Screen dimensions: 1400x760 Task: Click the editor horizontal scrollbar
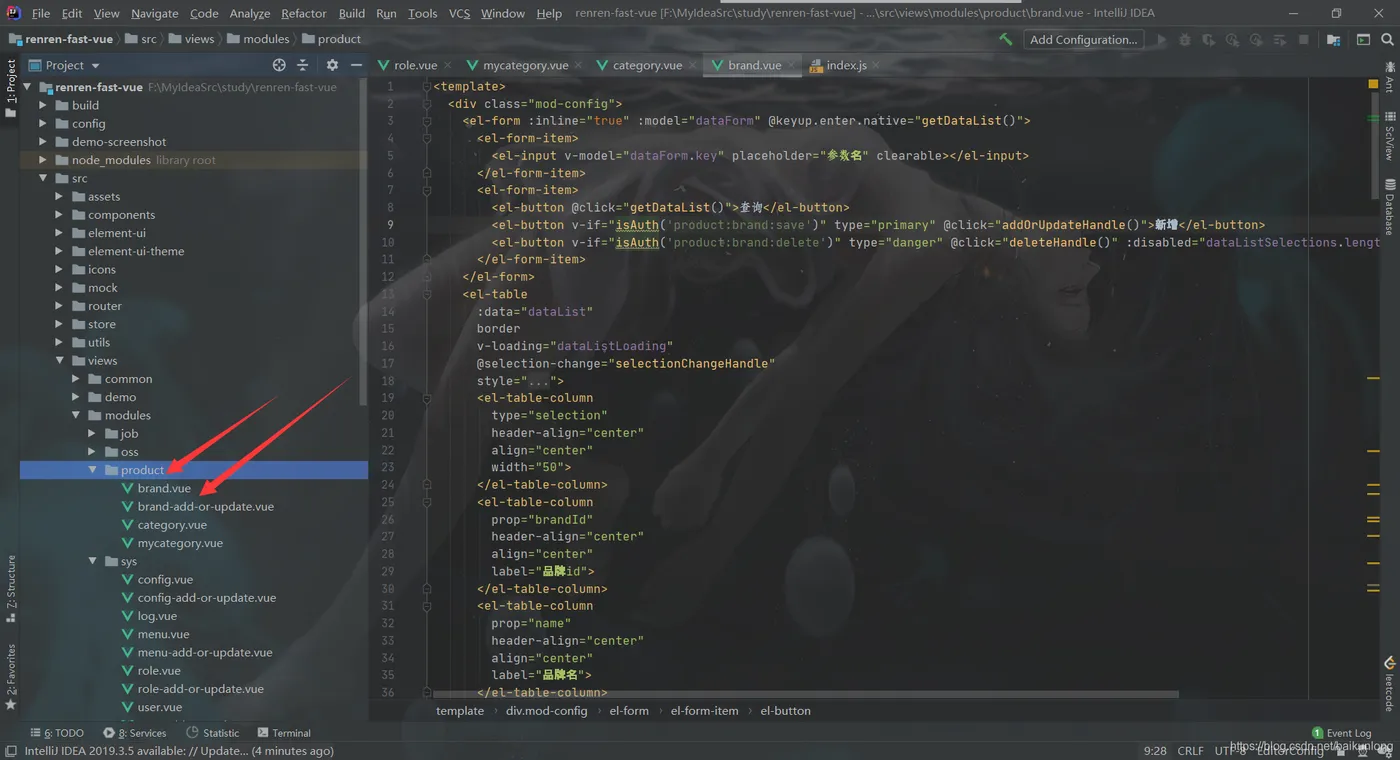805,694
